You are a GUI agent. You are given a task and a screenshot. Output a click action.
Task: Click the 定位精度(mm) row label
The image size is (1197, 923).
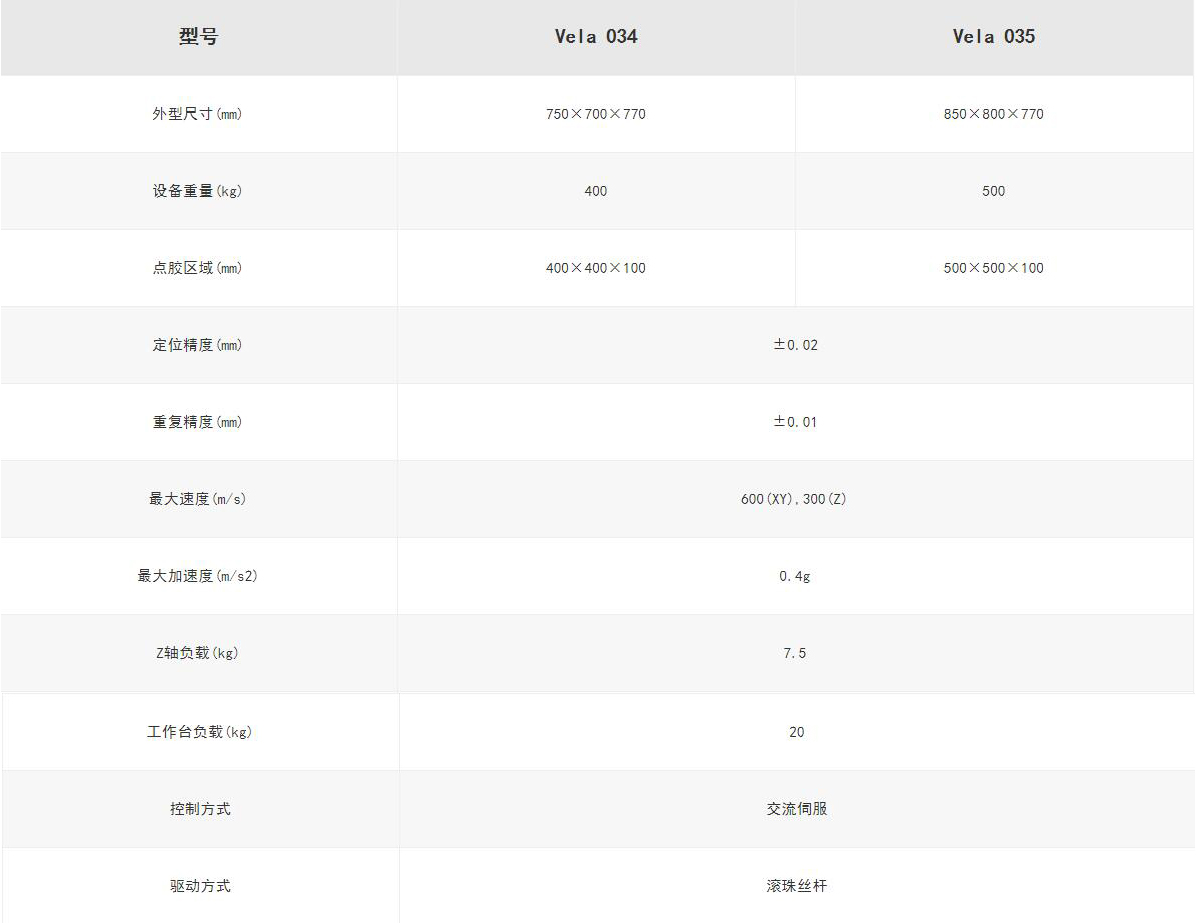[197, 345]
